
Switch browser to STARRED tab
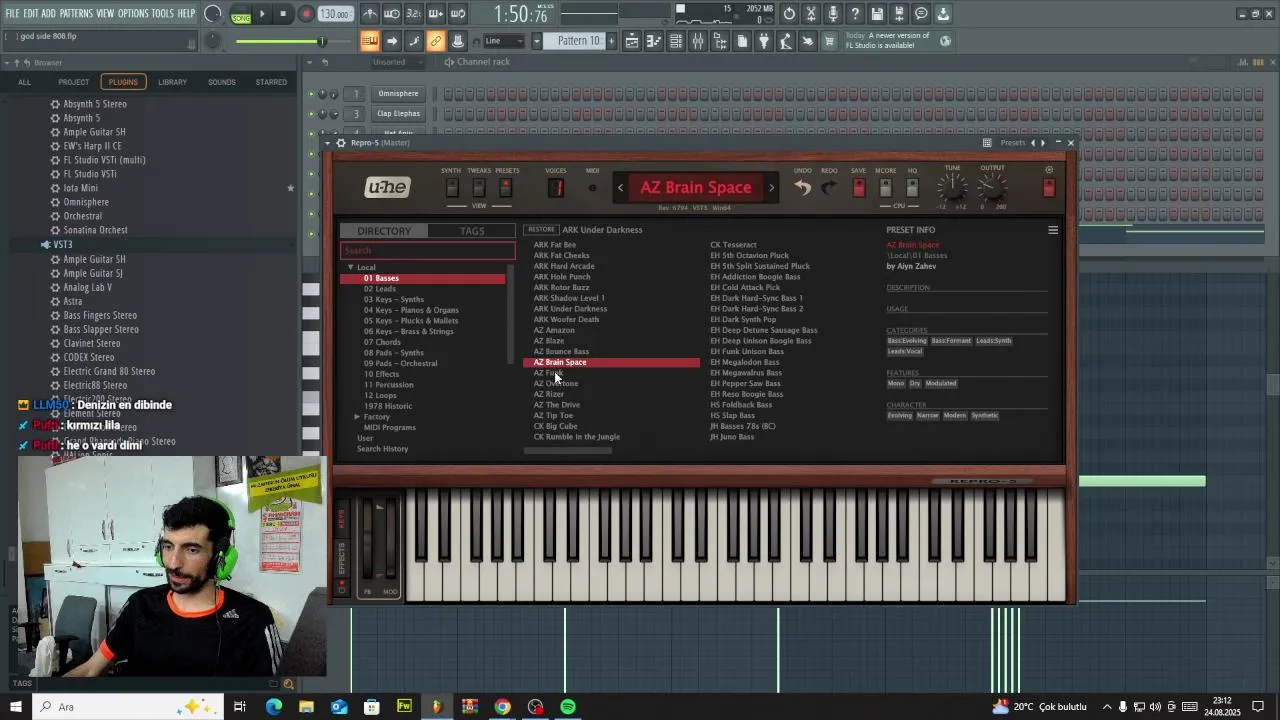click(x=271, y=82)
